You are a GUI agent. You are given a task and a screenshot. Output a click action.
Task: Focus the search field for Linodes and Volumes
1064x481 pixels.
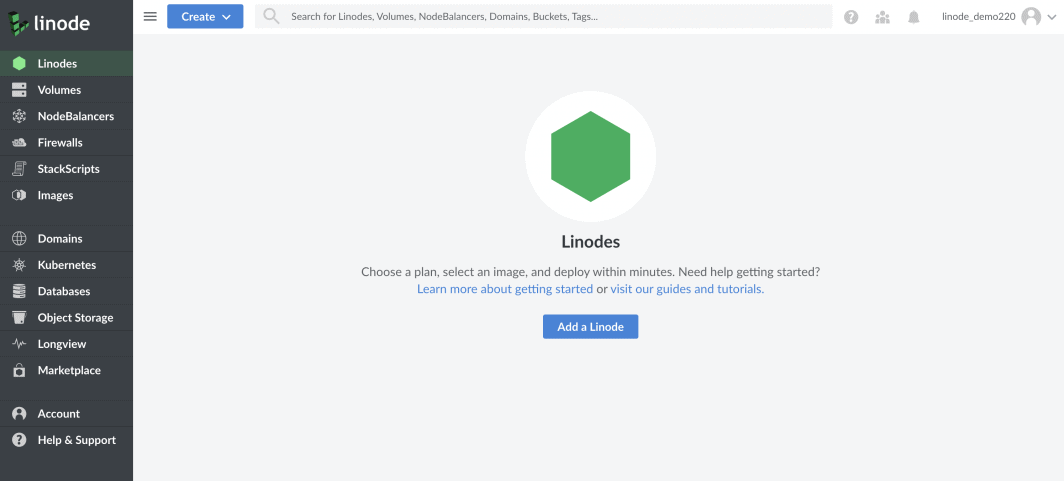(x=550, y=17)
